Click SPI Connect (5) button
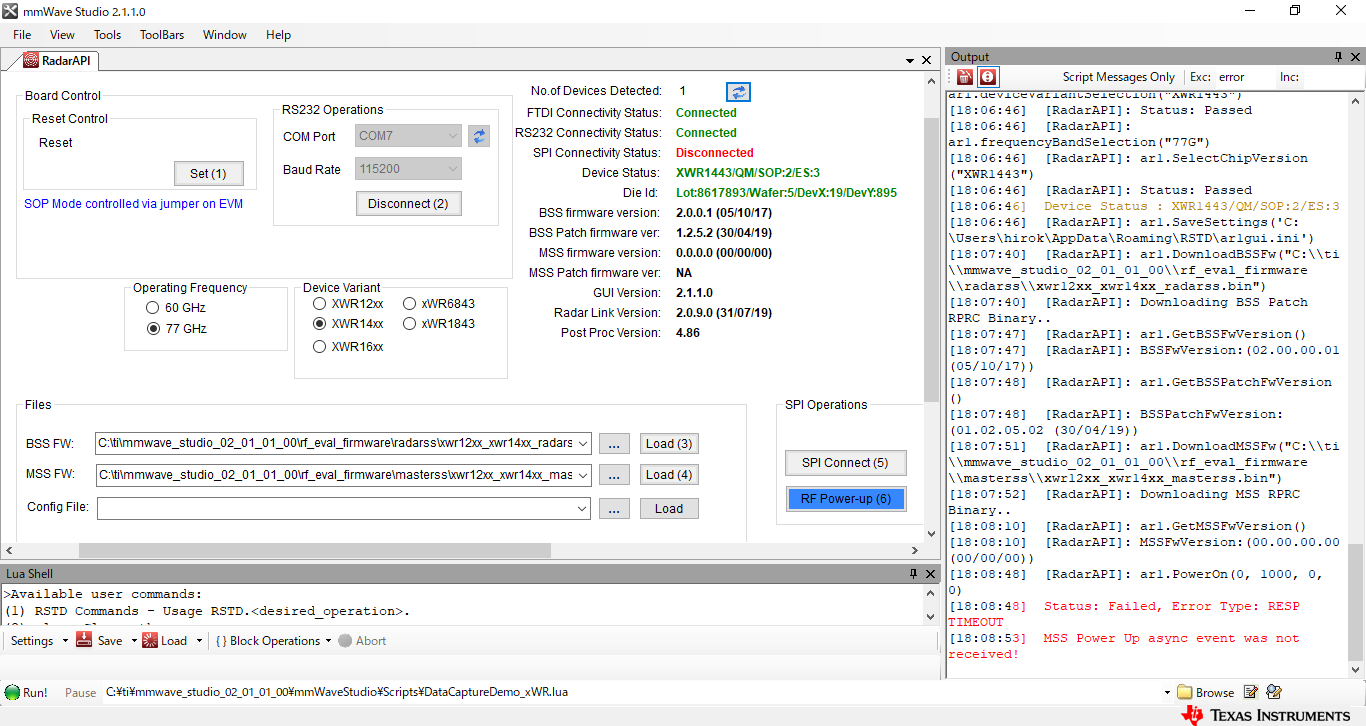The image size is (1366, 726). click(x=845, y=462)
